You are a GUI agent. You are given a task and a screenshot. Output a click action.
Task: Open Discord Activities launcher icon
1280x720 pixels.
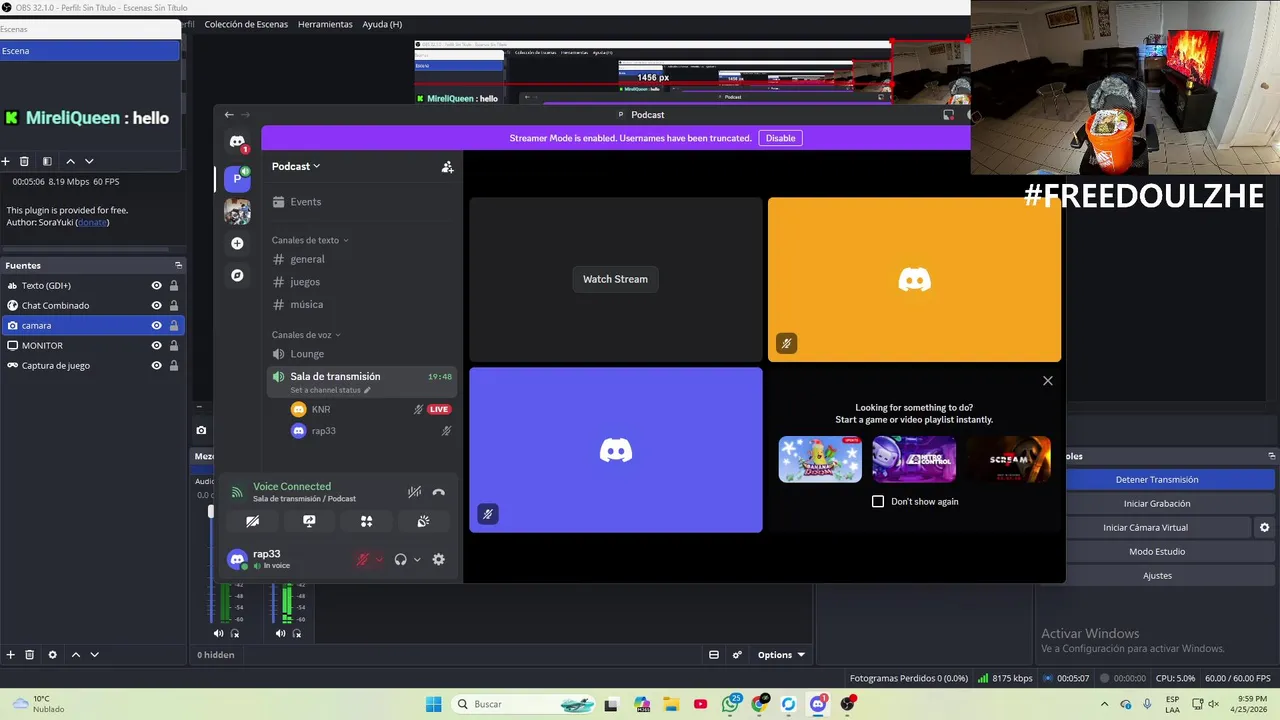pyautogui.click(x=366, y=521)
